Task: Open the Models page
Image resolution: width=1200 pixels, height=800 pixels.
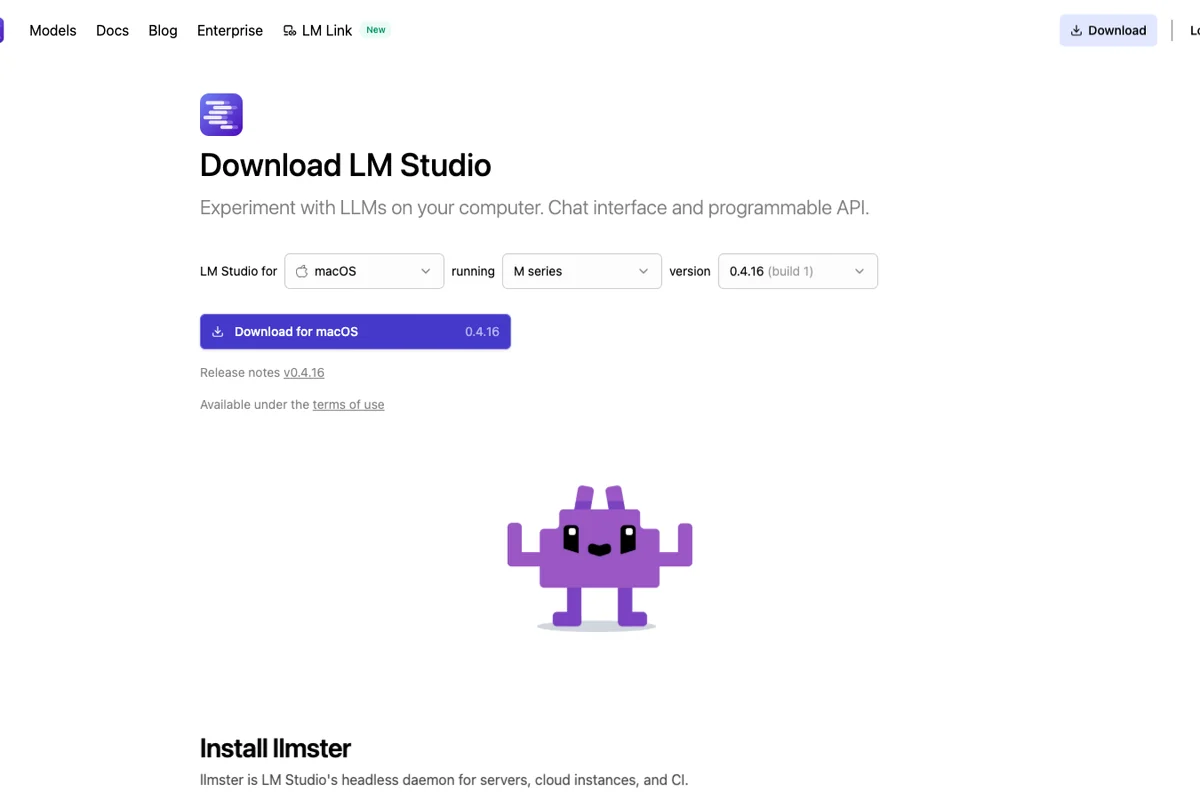Action: 53,30
